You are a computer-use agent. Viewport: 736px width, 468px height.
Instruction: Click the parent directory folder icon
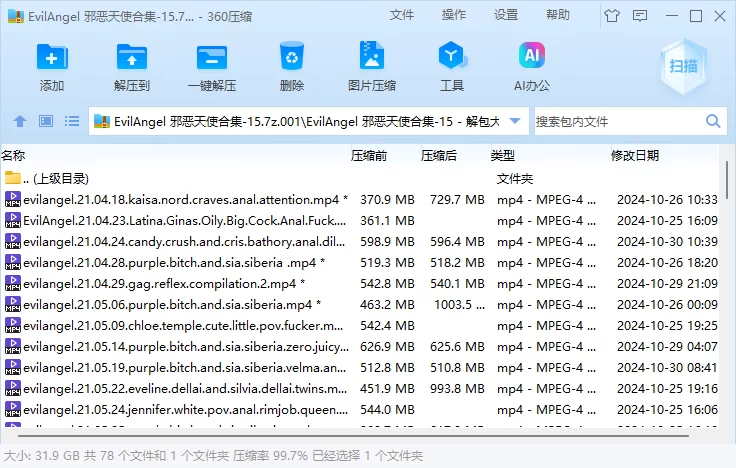pos(13,177)
